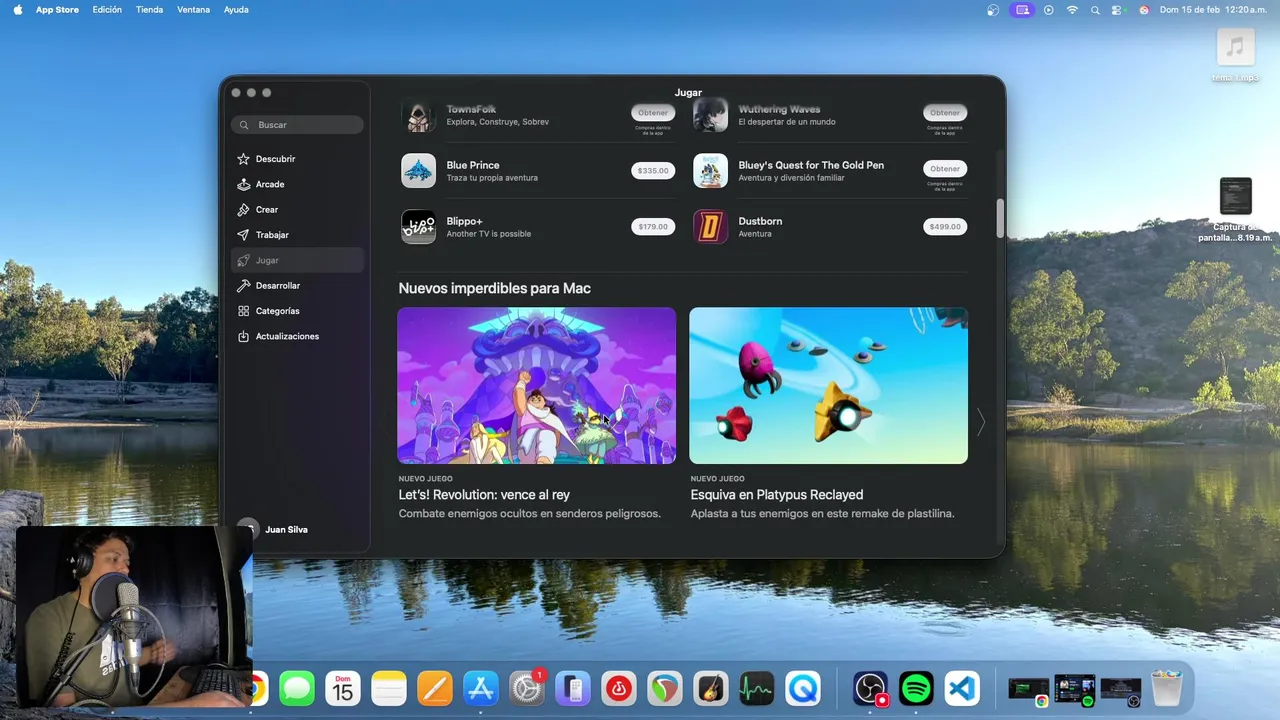
Task: Open the Blue Prince app icon
Action: pos(418,170)
